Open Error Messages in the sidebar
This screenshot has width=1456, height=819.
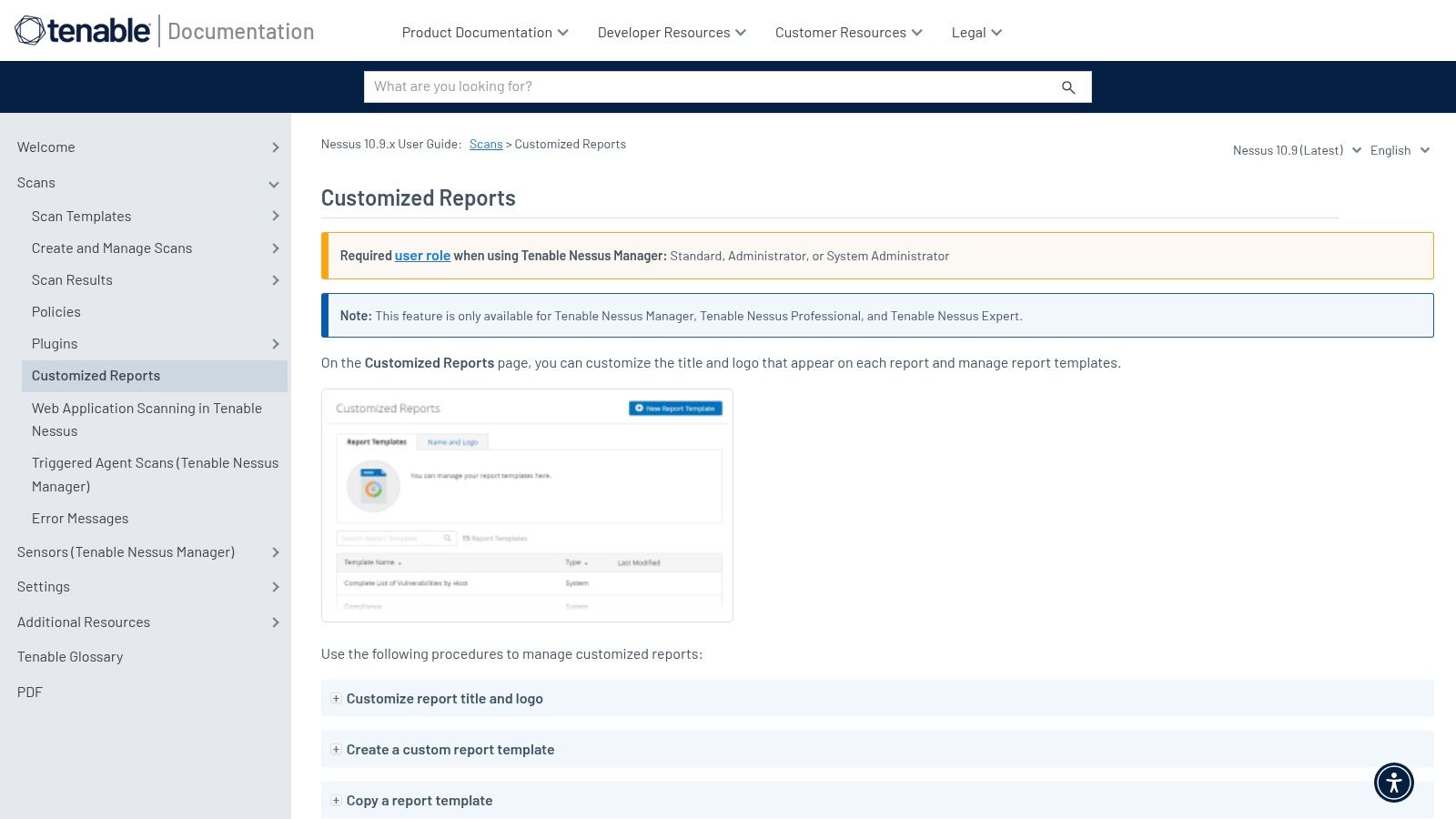pos(80,519)
